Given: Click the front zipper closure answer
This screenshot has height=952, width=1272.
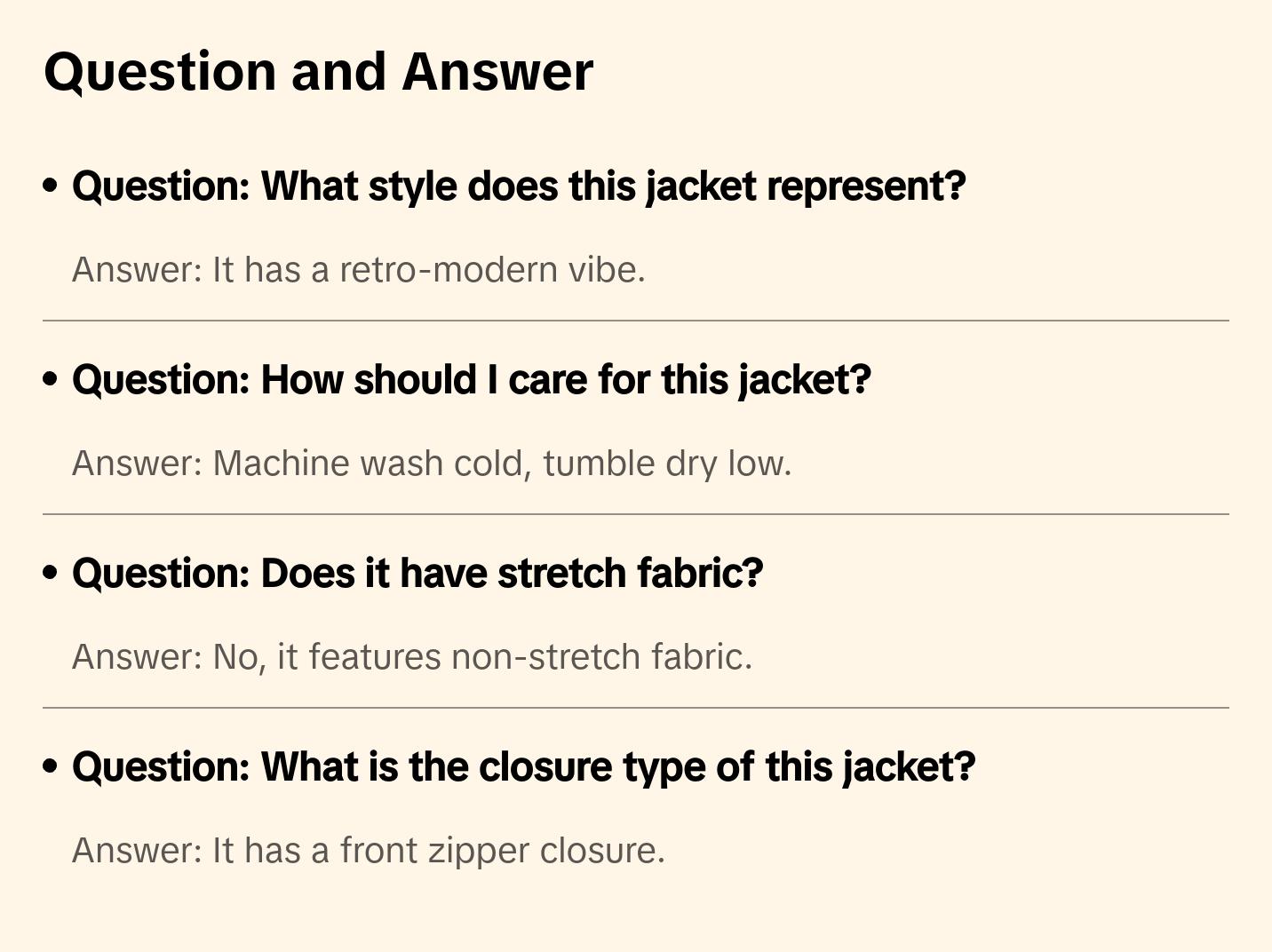Looking at the screenshot, I should click(368, 851).
